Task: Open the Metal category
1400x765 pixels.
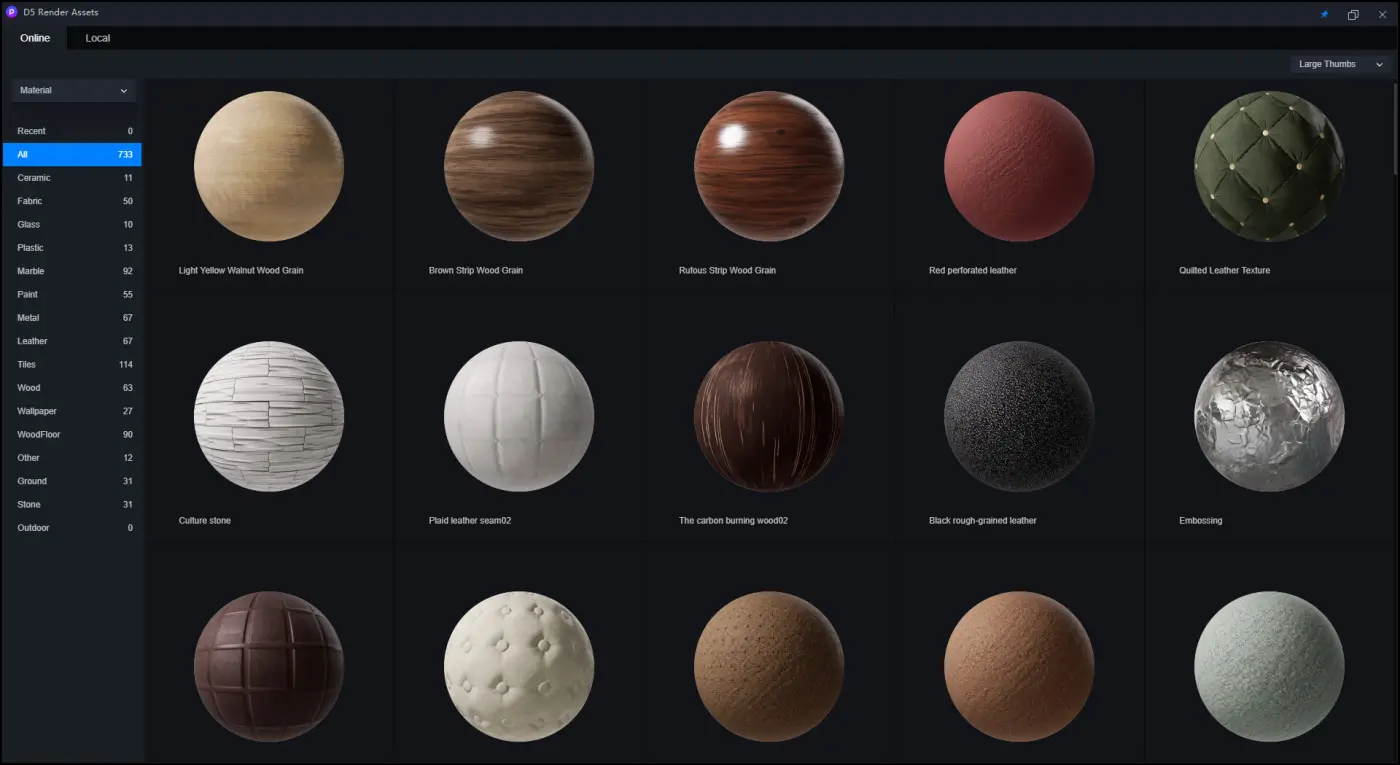Action: click(72, 318)
